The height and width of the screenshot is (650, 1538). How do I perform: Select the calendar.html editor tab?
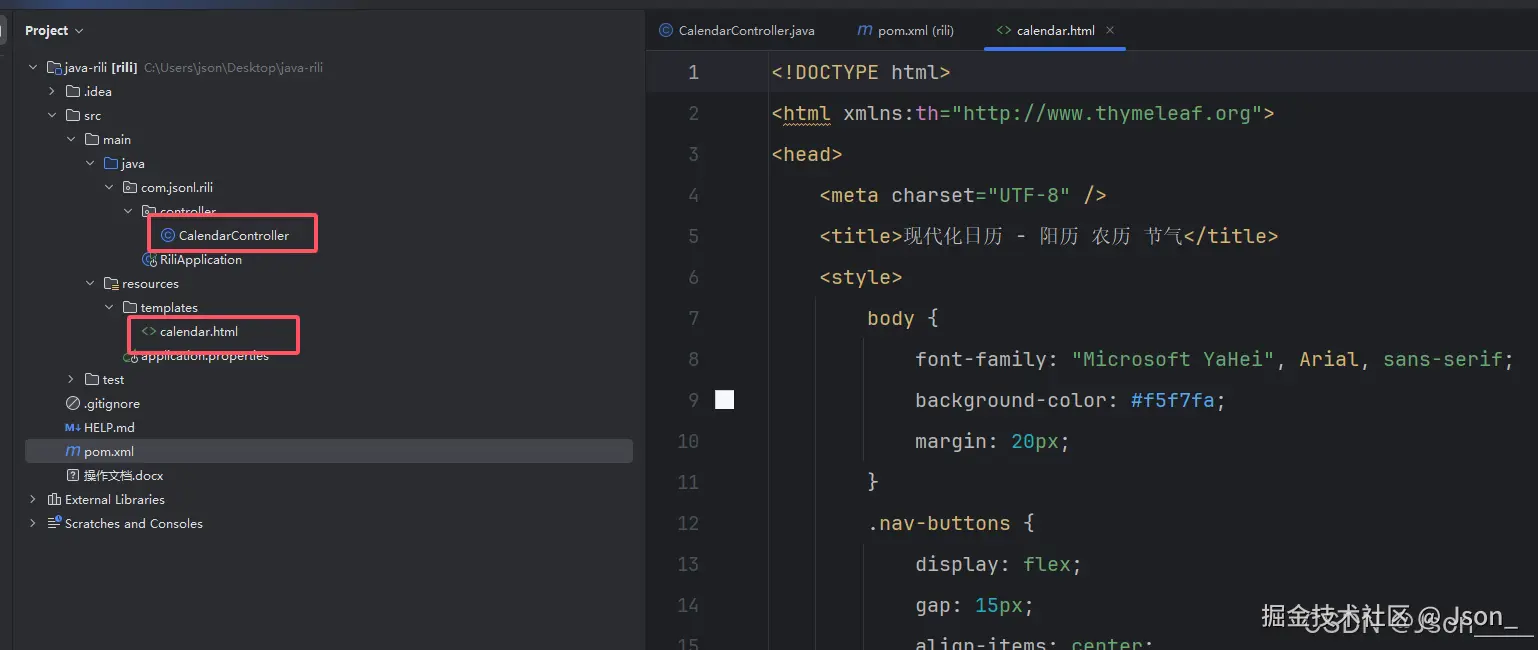1055,31
